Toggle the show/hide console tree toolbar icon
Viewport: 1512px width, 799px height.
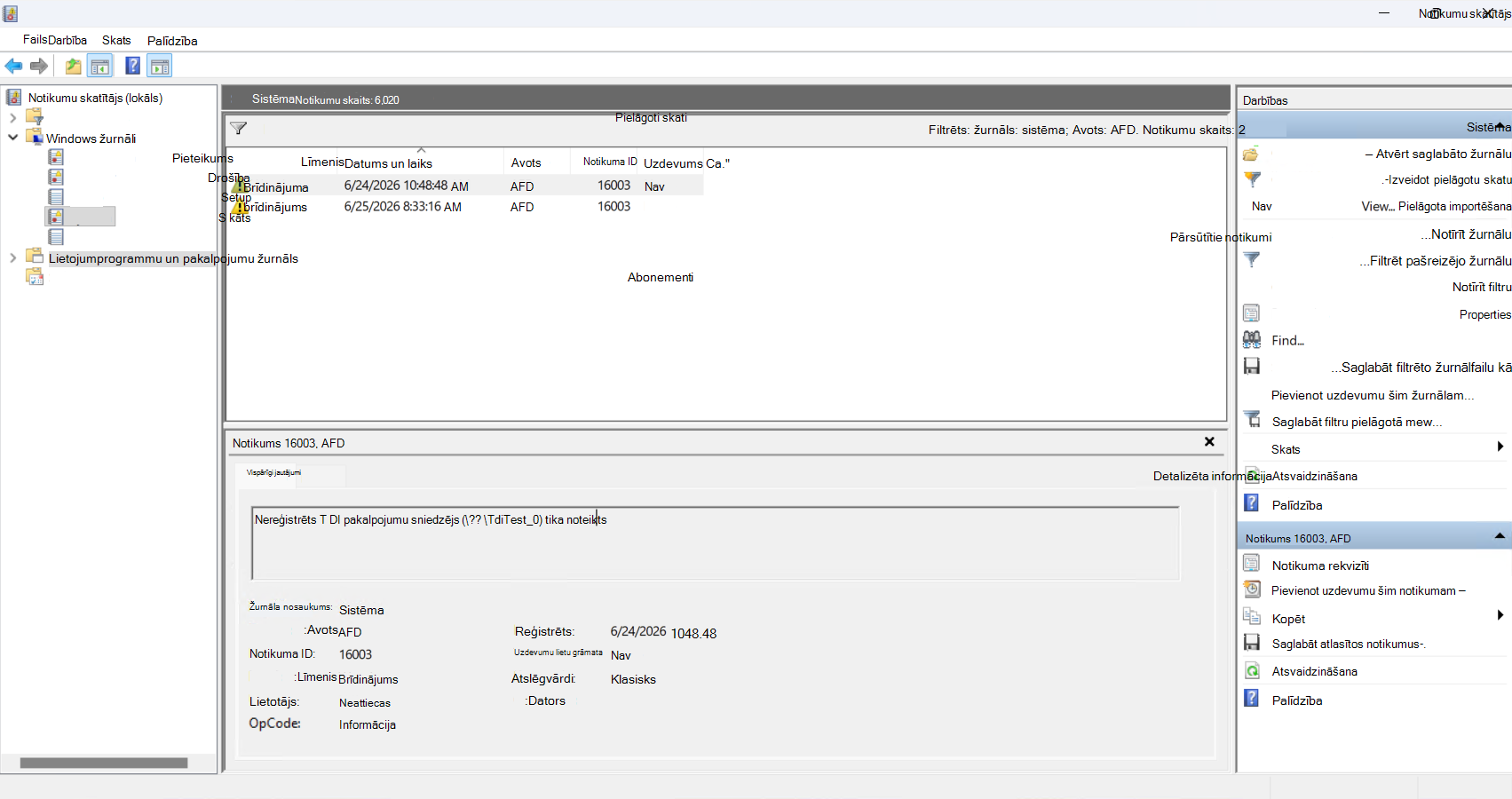point(100,66)
